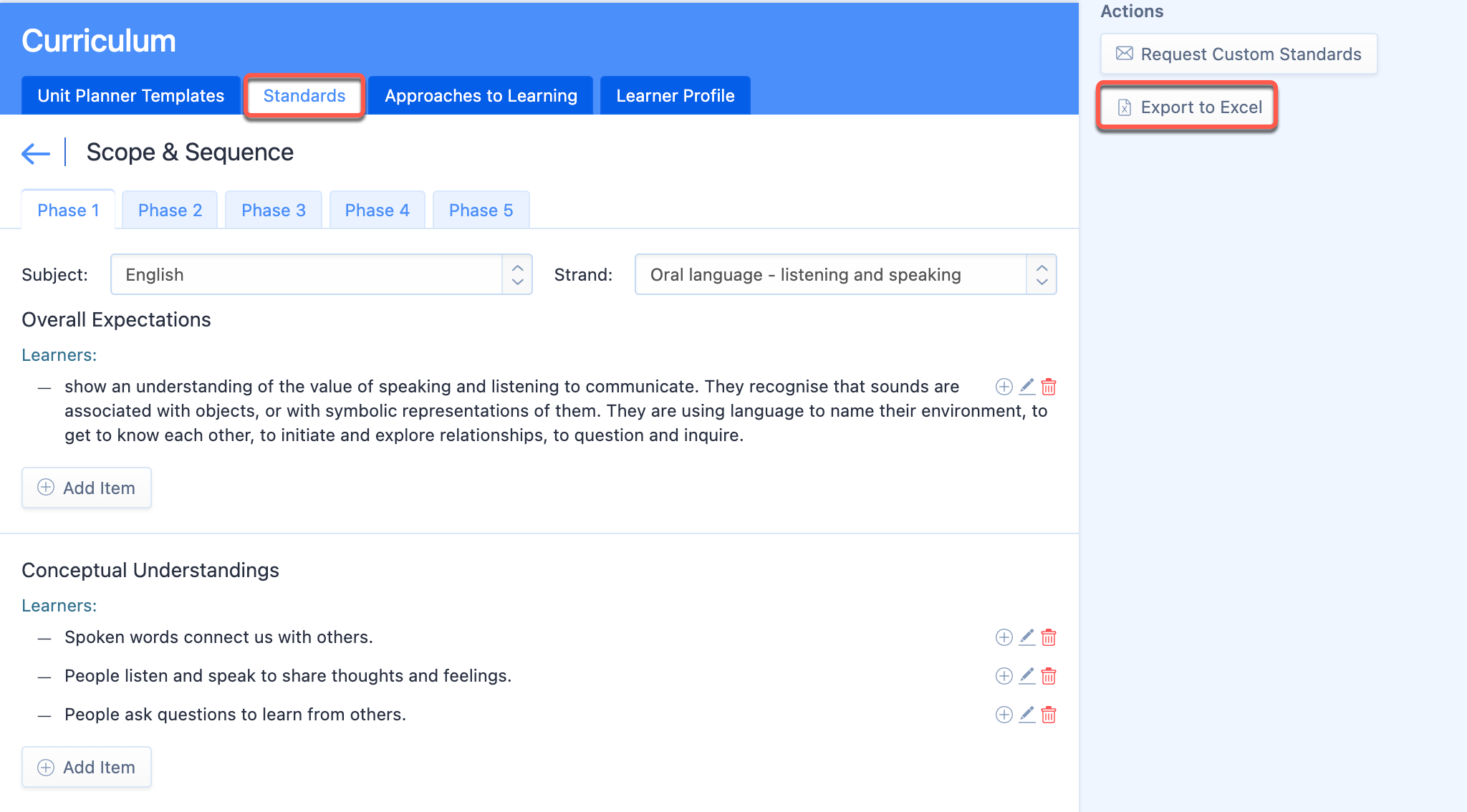Click the 'Conceptual Understandings' heading
1467x812 pixels.
click(x=150, y=570)
